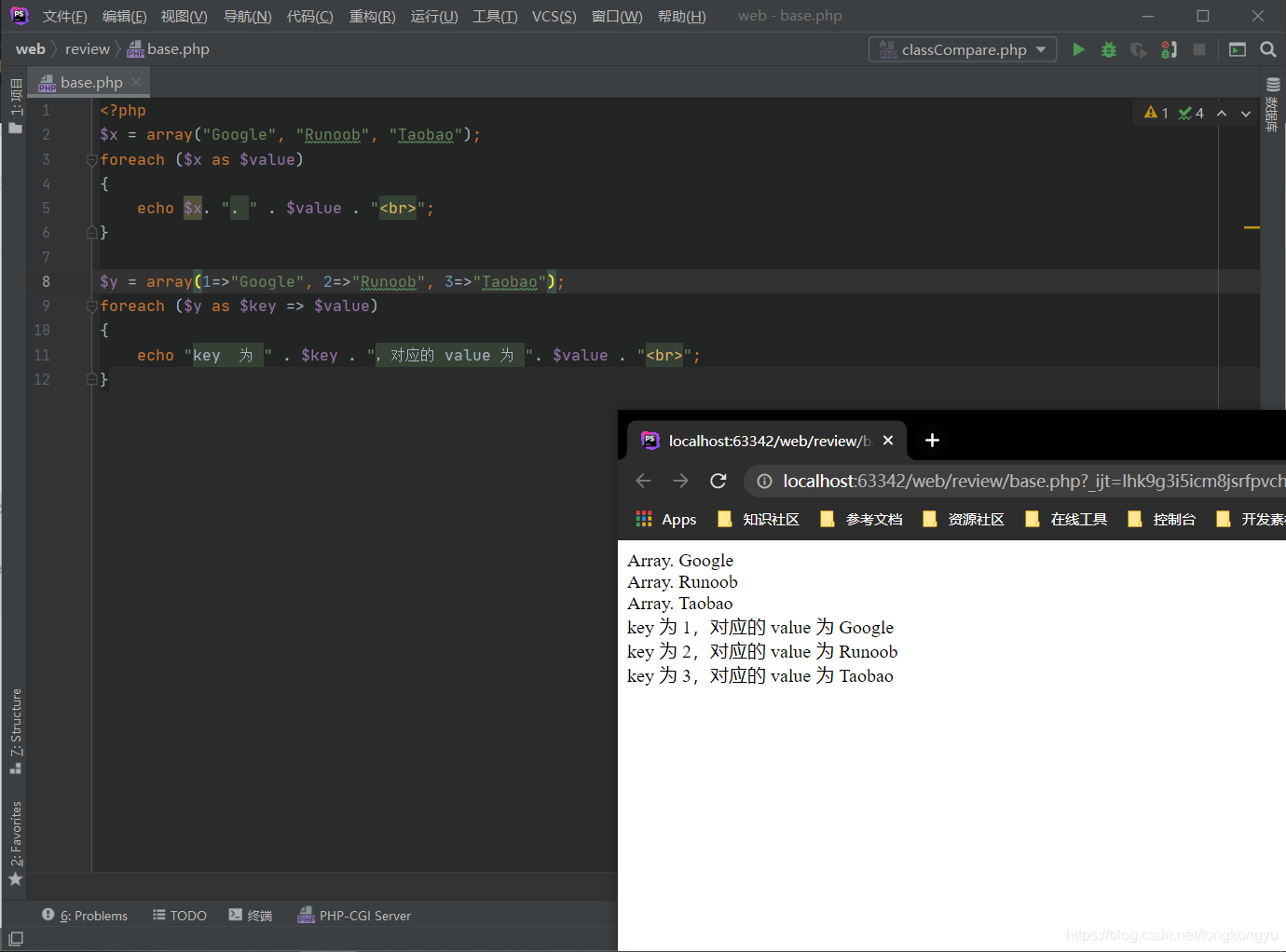Viewport: 1286px width, 952px height.
Task: Run classCompare.php with the green play button
Action: [1078, 49]
